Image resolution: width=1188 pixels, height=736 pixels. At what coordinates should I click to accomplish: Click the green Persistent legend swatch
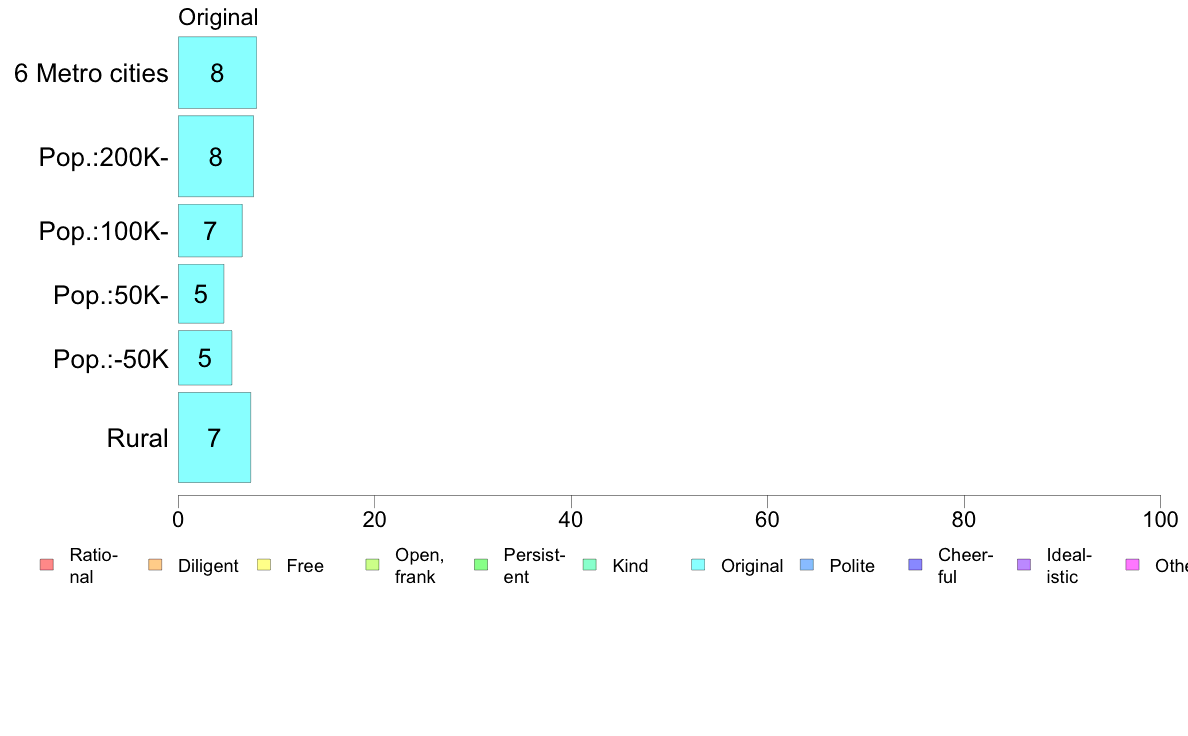[481, 565]
